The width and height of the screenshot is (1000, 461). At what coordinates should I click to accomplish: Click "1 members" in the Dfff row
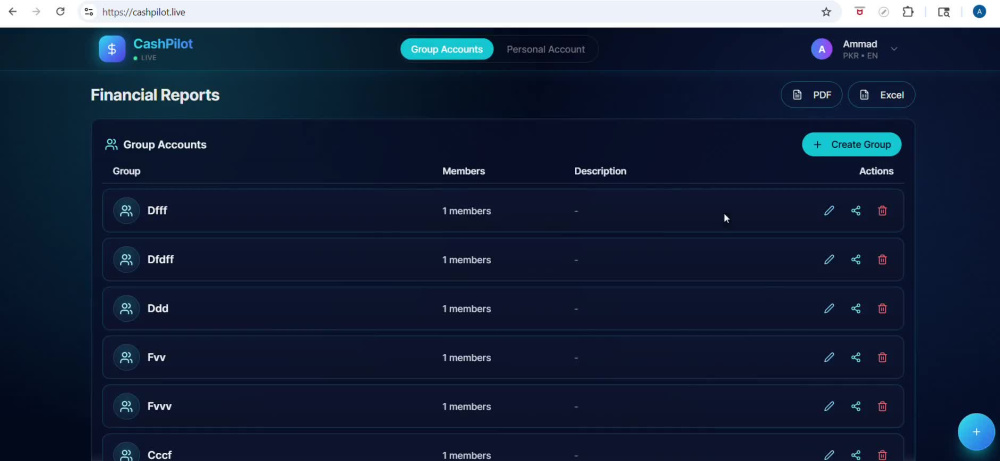tap(466, 211)
